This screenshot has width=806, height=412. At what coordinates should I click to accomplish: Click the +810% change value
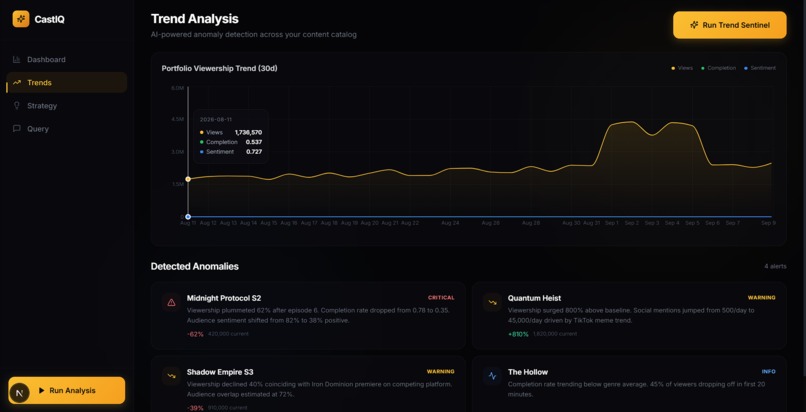pyautogui.click(x=518, y=334)
